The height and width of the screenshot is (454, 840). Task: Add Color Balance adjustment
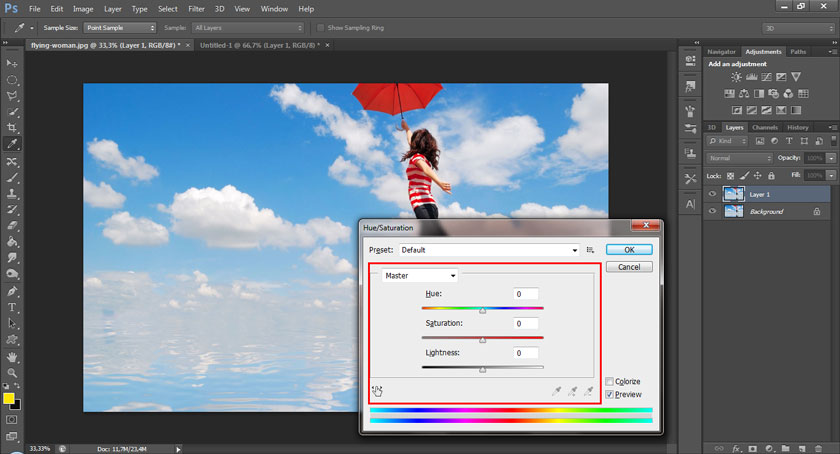coord(744,94)
